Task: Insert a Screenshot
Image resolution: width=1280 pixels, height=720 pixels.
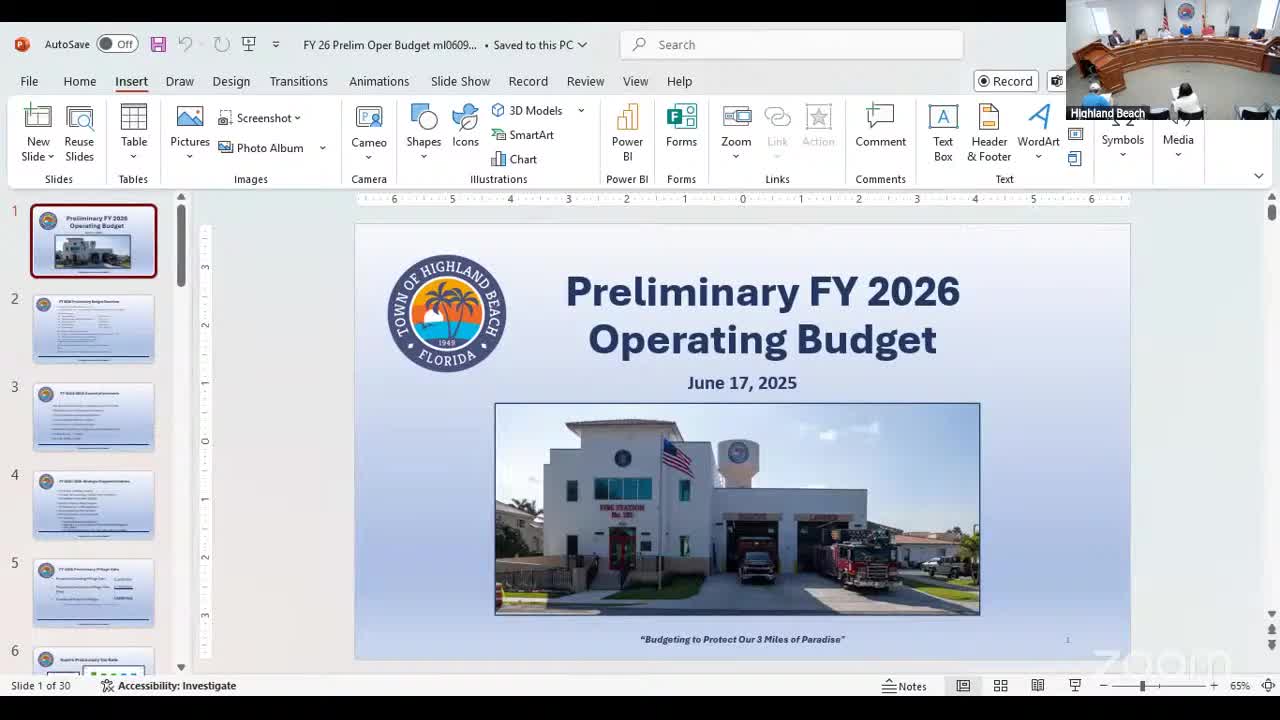Action: (x=259, y=118)
